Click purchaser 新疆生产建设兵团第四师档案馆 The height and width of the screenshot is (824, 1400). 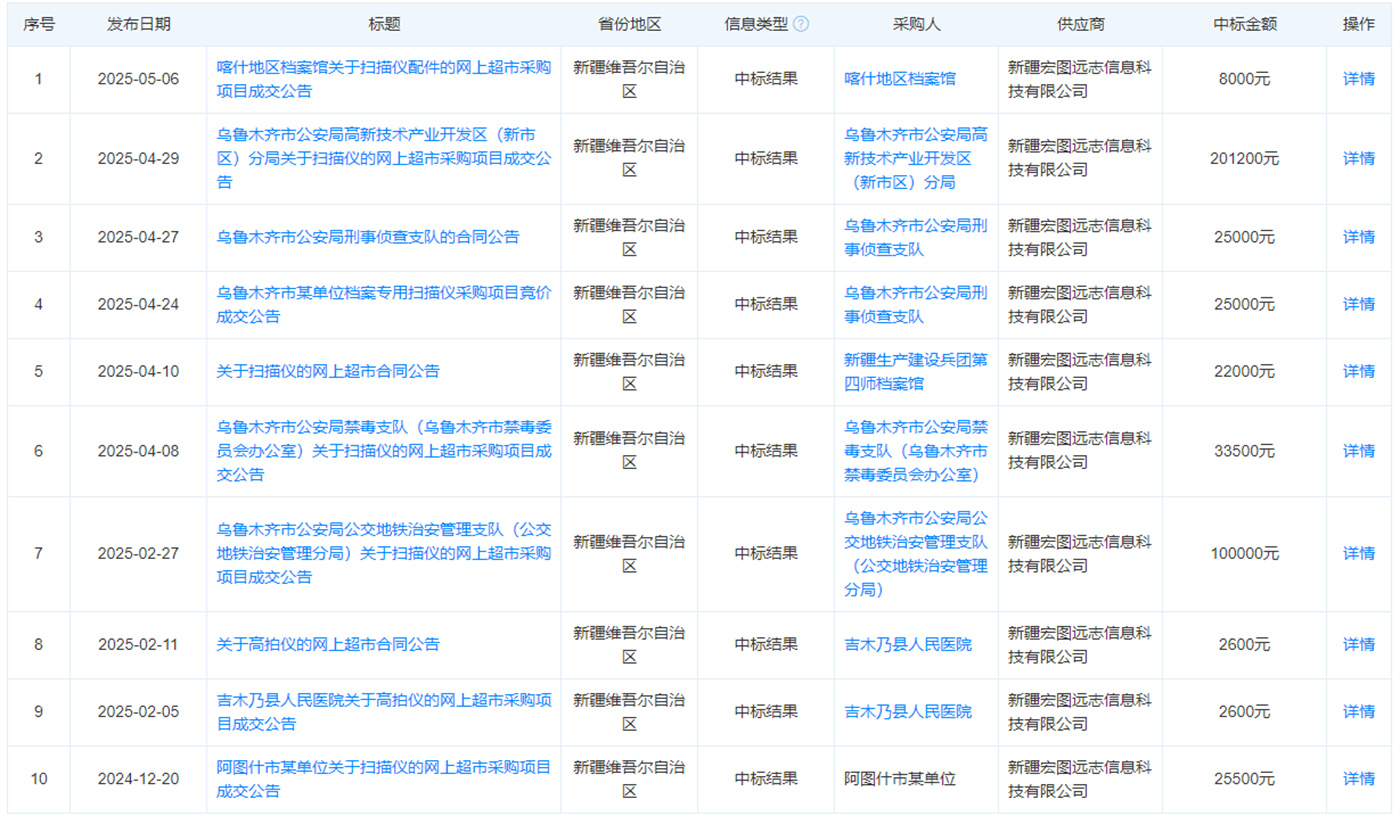(x=916, y=371)
